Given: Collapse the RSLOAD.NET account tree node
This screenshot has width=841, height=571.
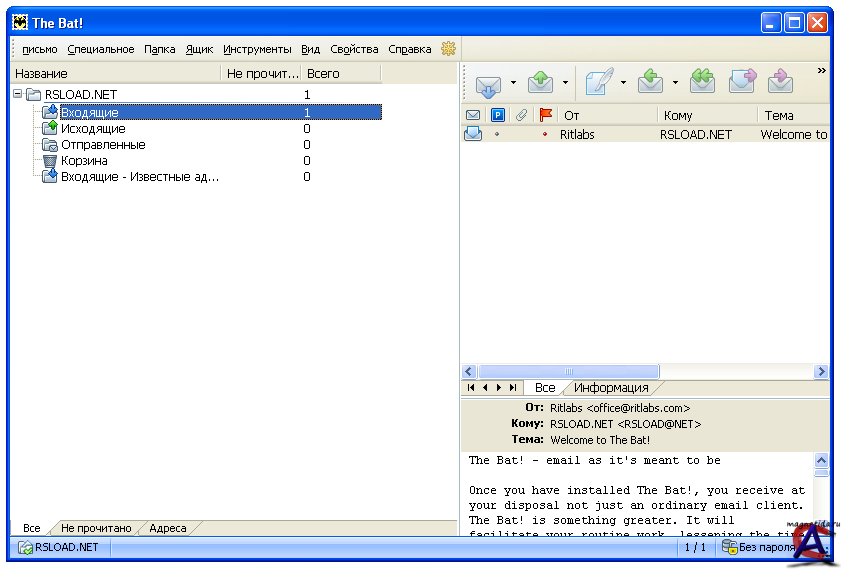Looking at the screenshot, I should click(18, 94).
